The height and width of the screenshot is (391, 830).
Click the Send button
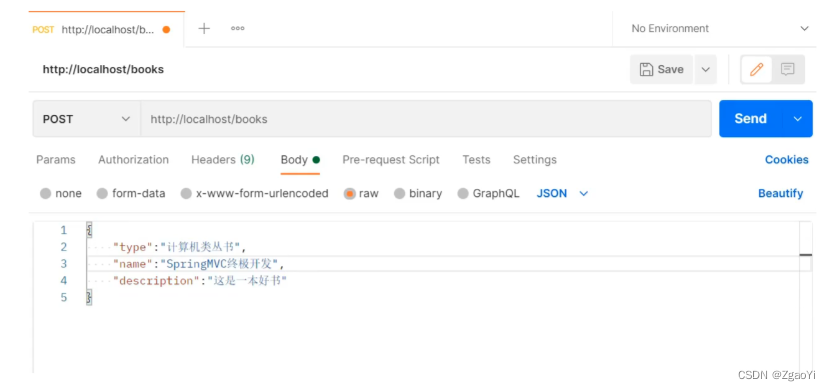[751, 119]
